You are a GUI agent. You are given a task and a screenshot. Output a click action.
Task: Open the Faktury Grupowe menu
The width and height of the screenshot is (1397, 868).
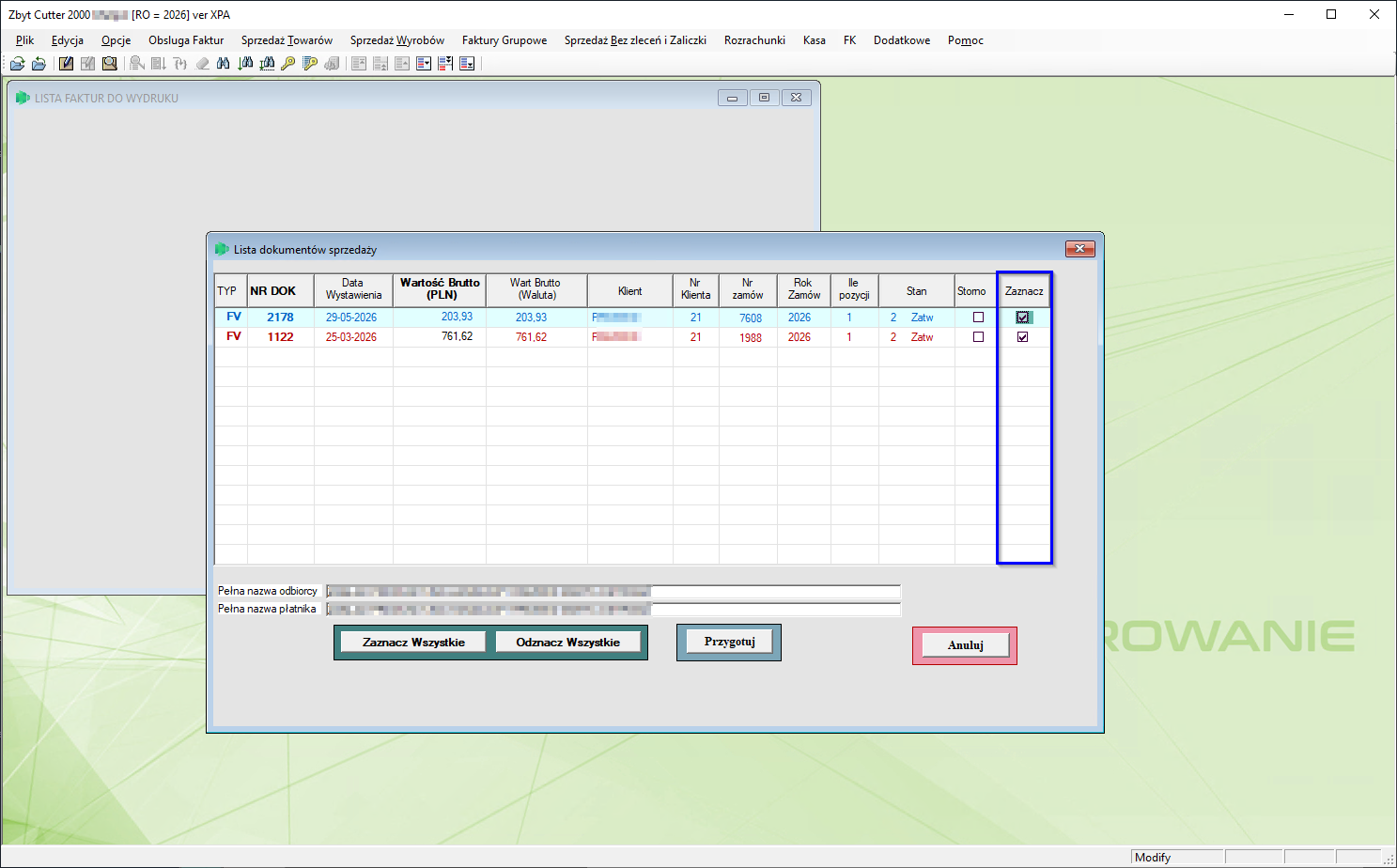[504, 40]
